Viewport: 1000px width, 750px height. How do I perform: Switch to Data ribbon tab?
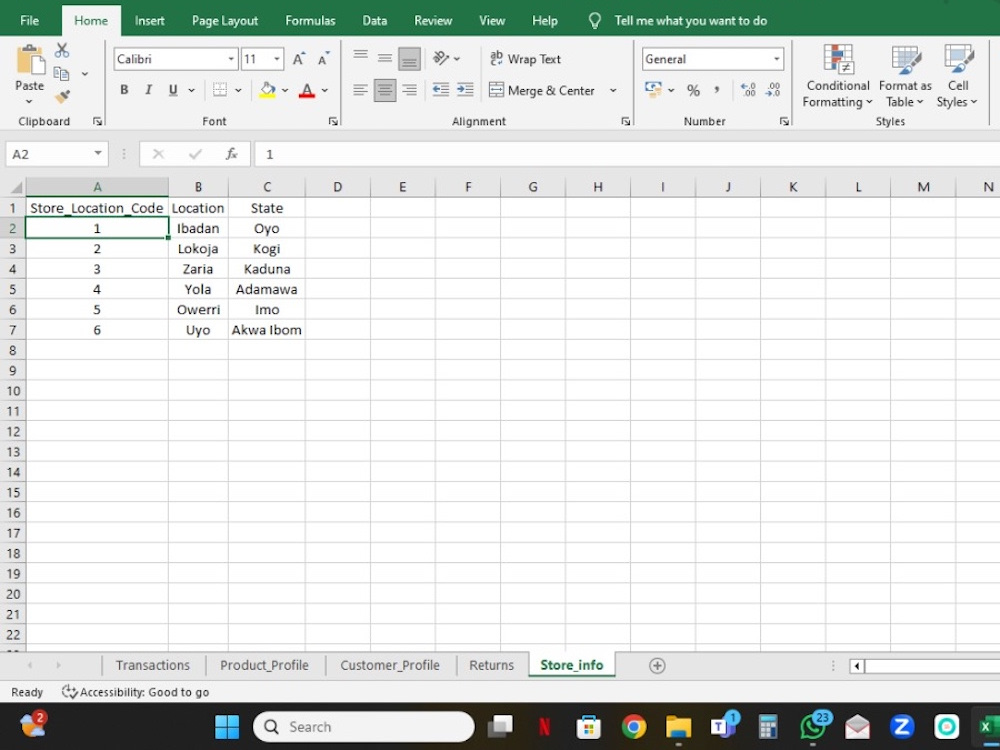click(374, 20)
